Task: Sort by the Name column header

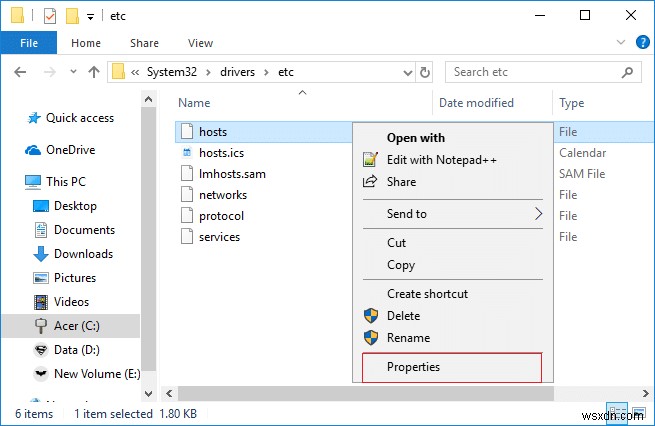Action: click(x=194, y=103)
